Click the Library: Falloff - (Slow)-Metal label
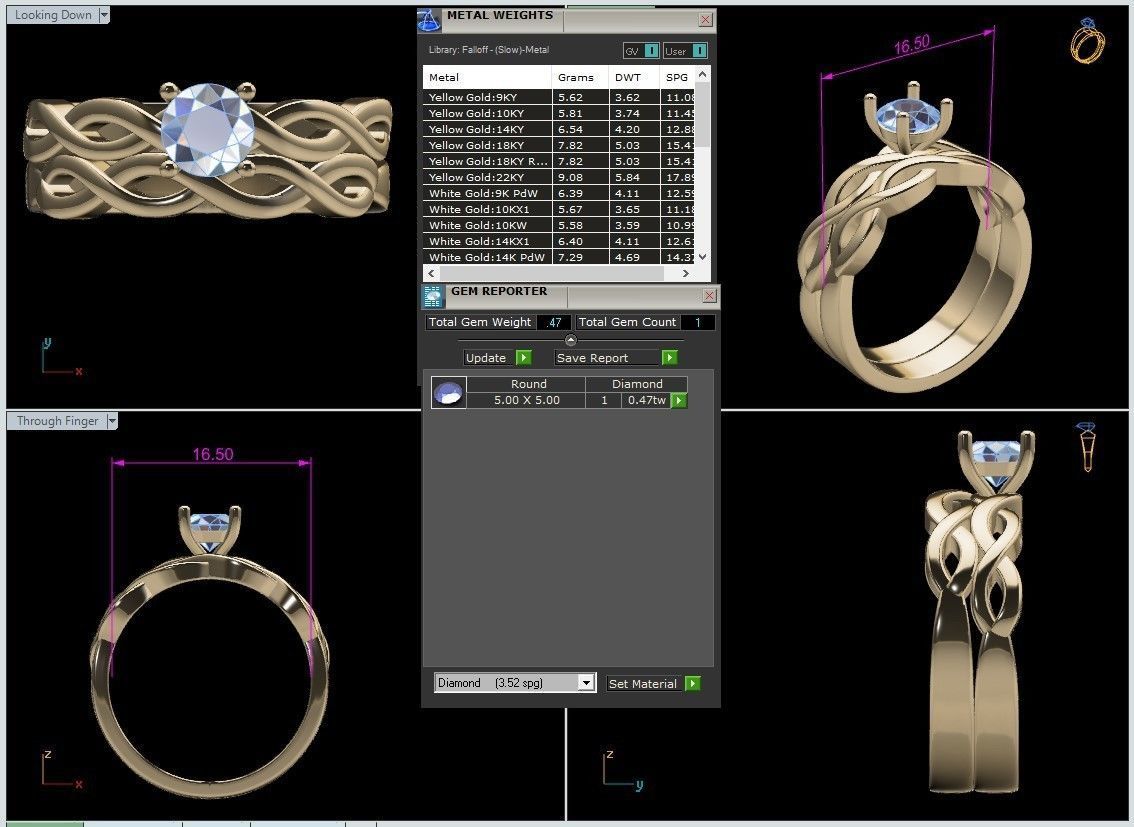 point(489,50)
